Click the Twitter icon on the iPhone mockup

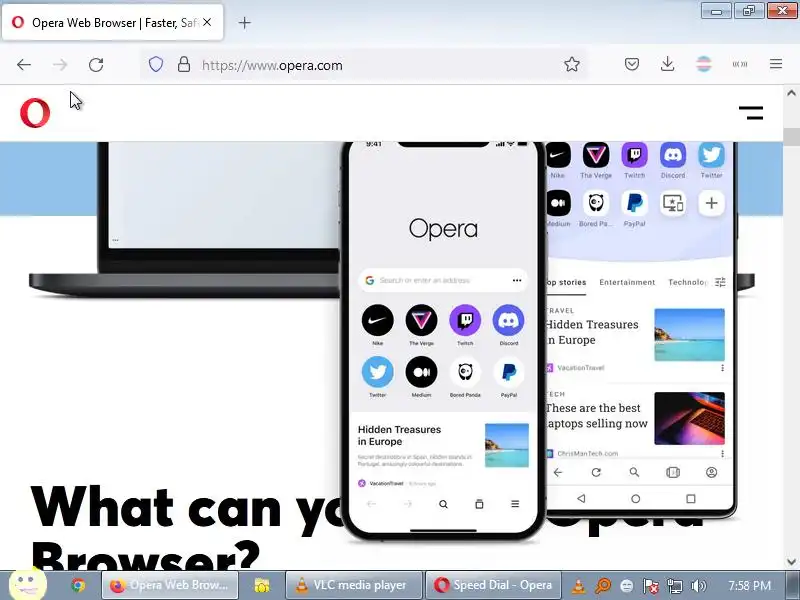pyautogui.click(x=378, y=372)
